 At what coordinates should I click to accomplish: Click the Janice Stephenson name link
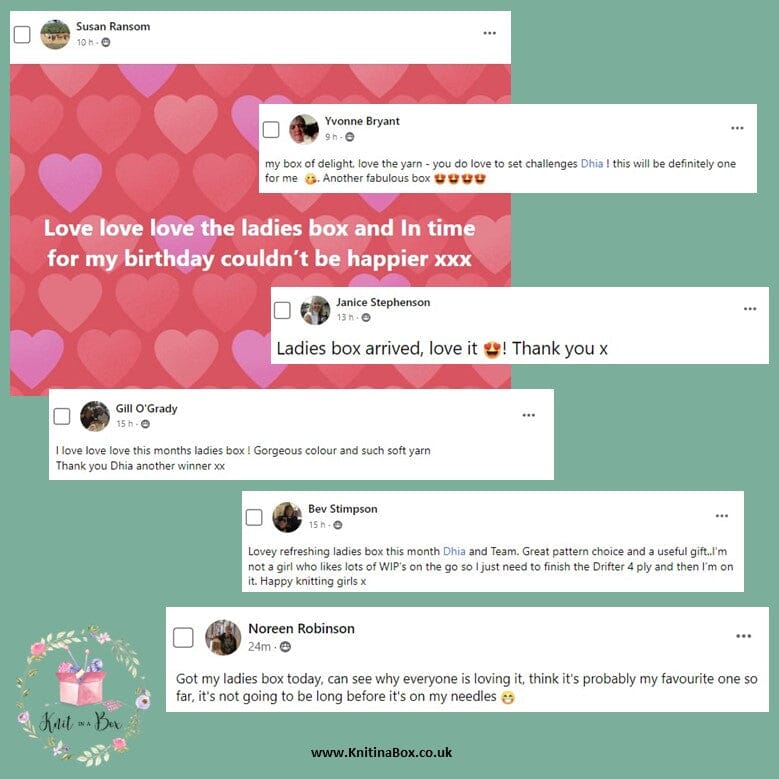click(383, 302)
